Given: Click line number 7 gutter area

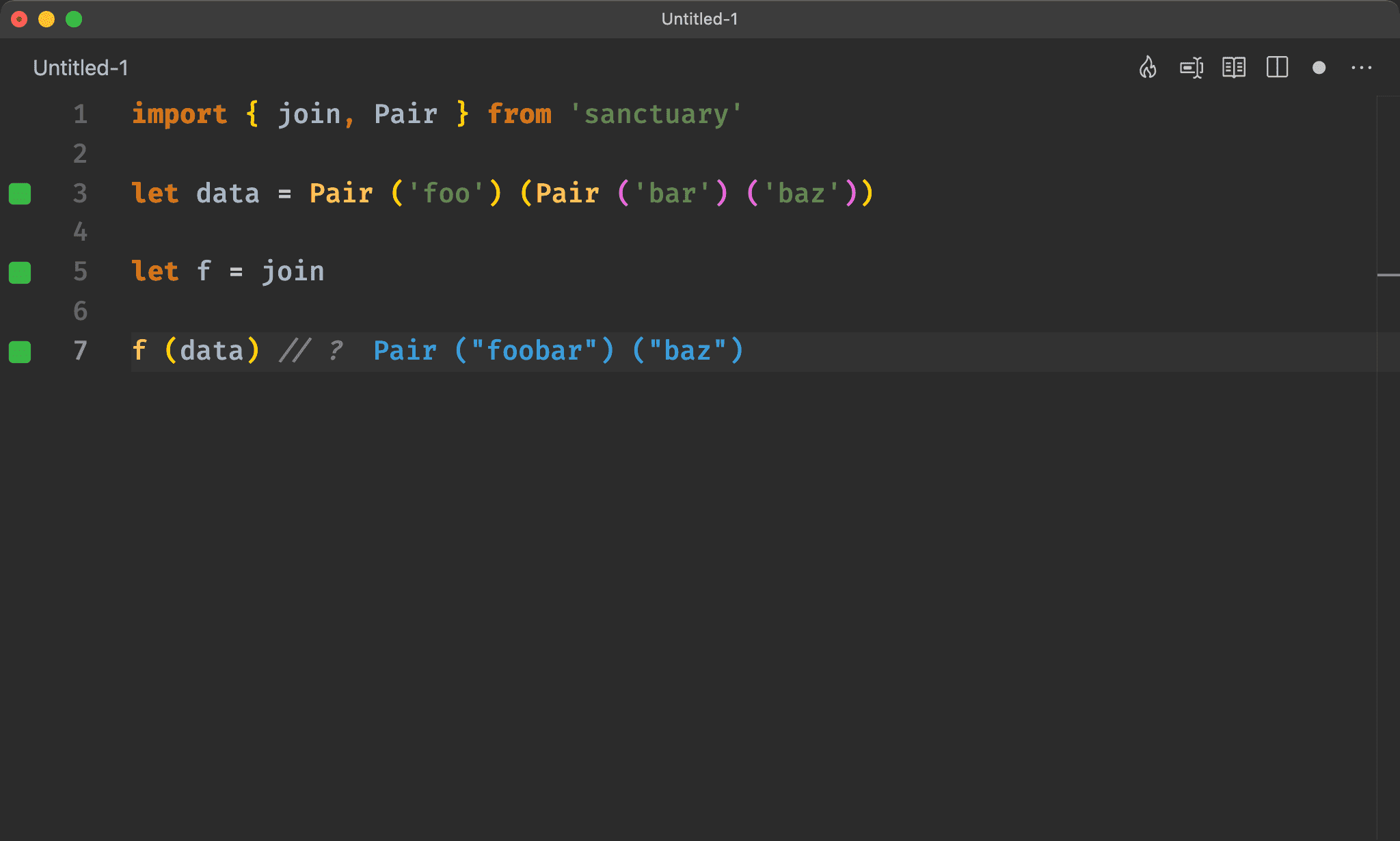Looking at the screenshot, I should 80,350.
